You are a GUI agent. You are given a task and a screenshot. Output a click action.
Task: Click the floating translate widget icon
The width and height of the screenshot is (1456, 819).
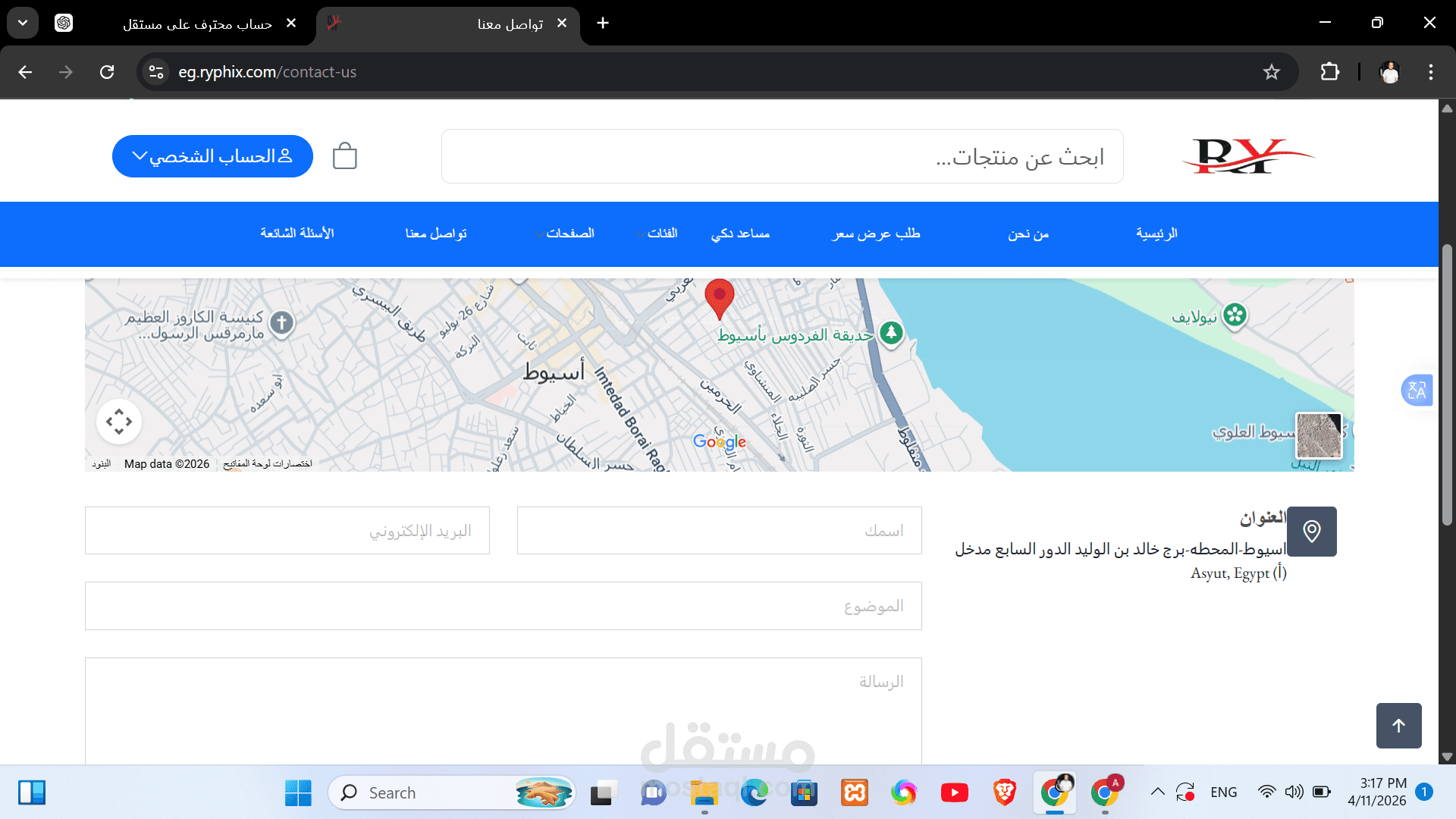tap(1416, 391)
